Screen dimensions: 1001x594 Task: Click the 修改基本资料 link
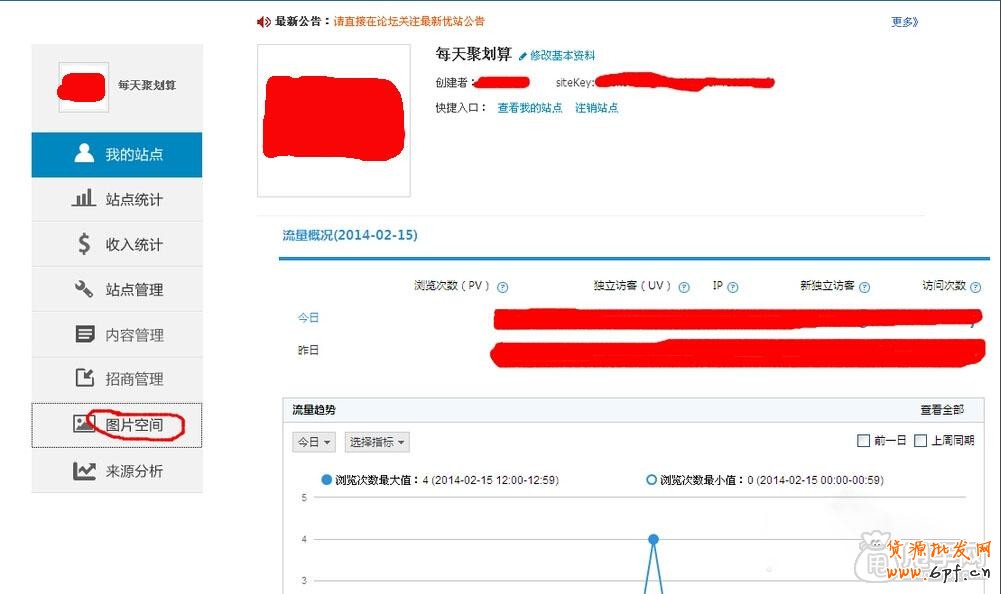tap(562, 56)
